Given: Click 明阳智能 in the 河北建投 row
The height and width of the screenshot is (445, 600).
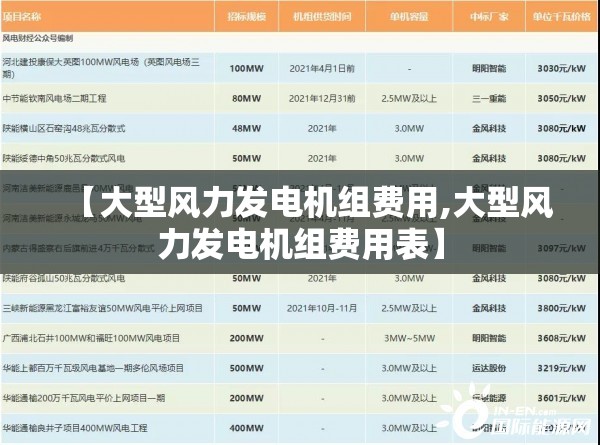Looking at the screenshot, I should click(x=489, y=68).
